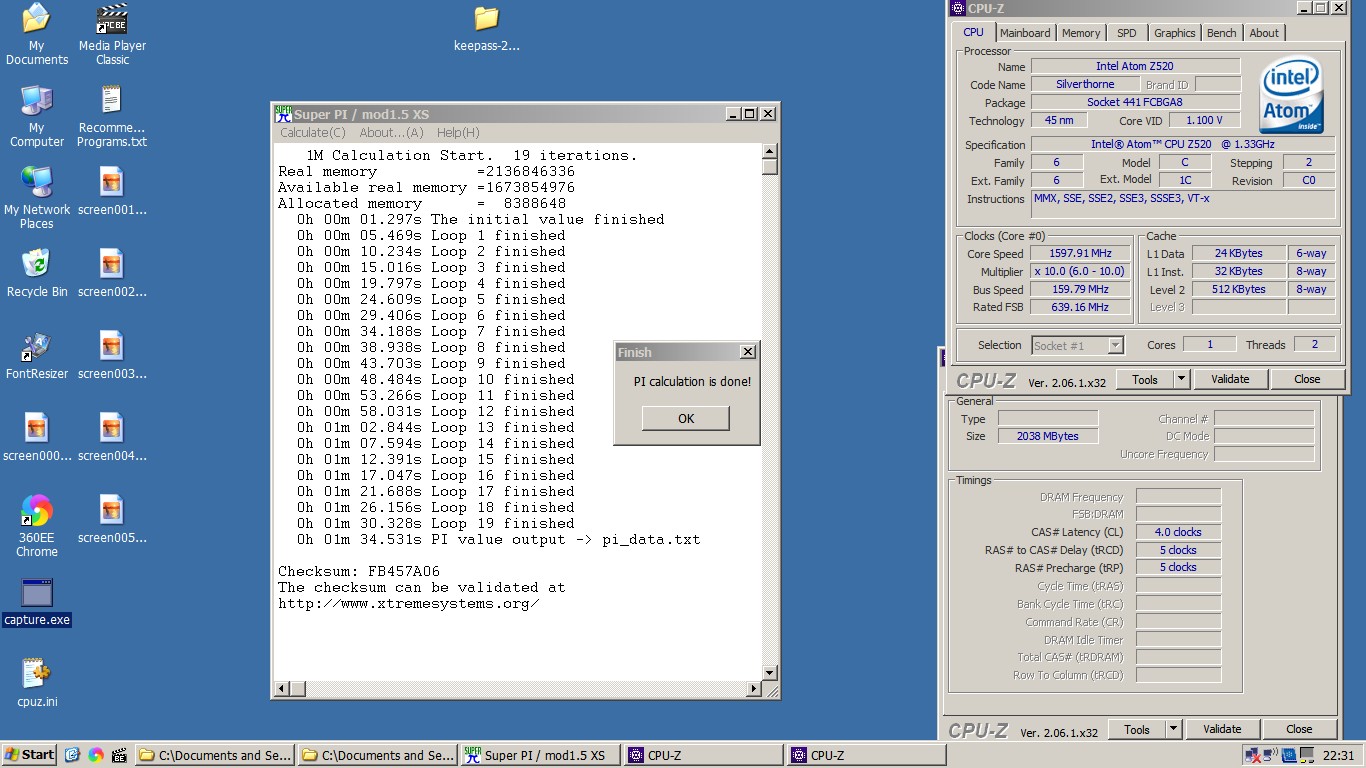Click the Checksum: FB457A06 line
The image size is (1366, 768).
click(359, 572)
